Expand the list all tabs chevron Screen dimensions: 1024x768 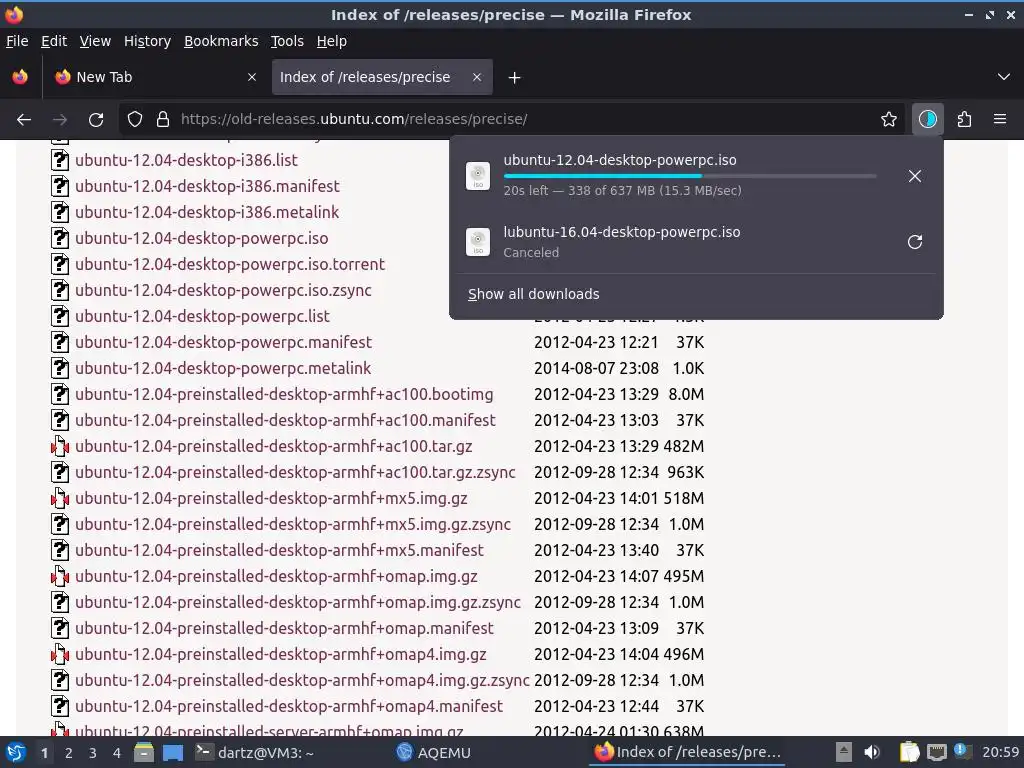pyautogui.click(x=1004, y=77)
